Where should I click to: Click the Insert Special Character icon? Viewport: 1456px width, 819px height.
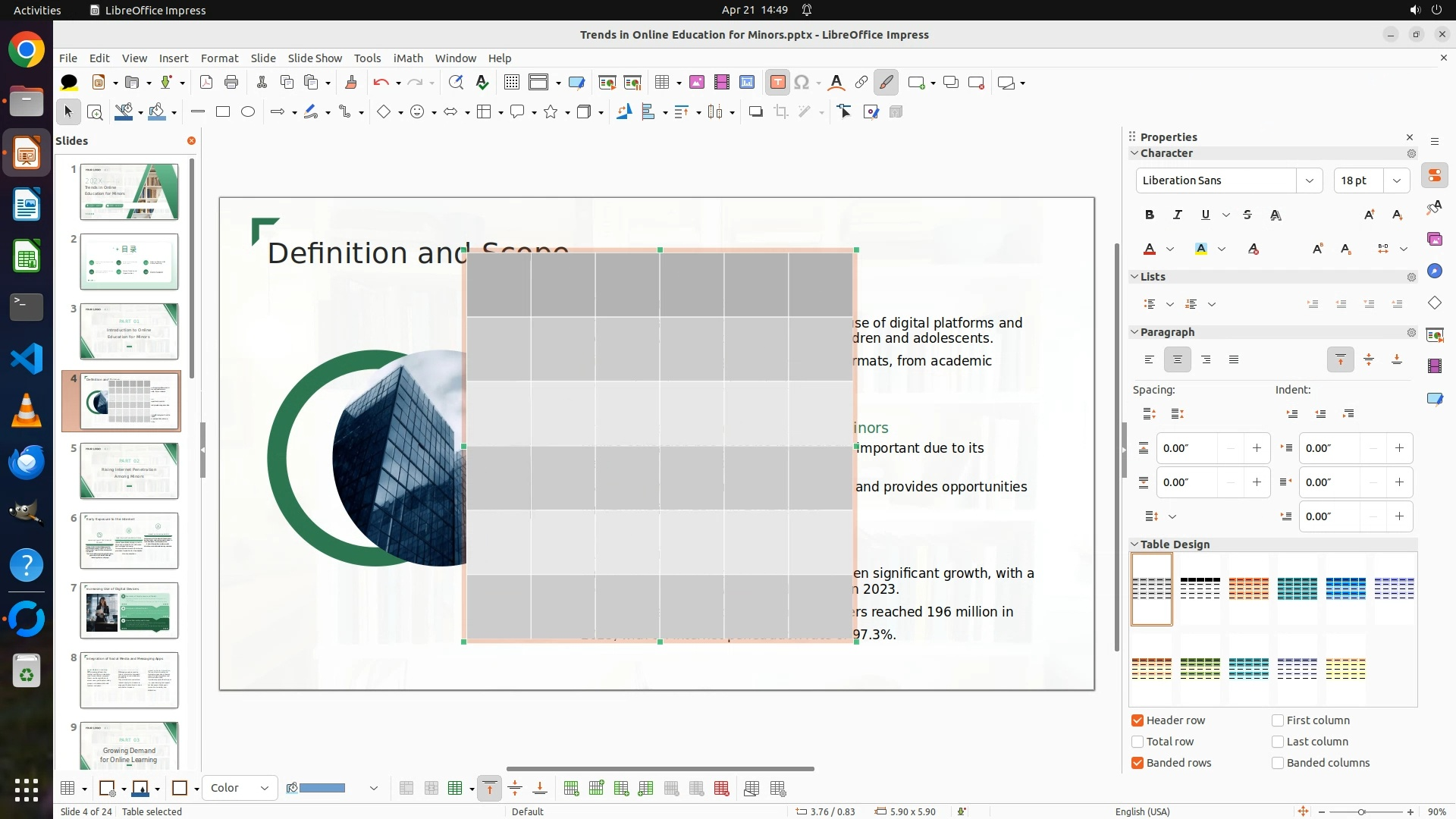pyautogui.click(x=802, y=83)
